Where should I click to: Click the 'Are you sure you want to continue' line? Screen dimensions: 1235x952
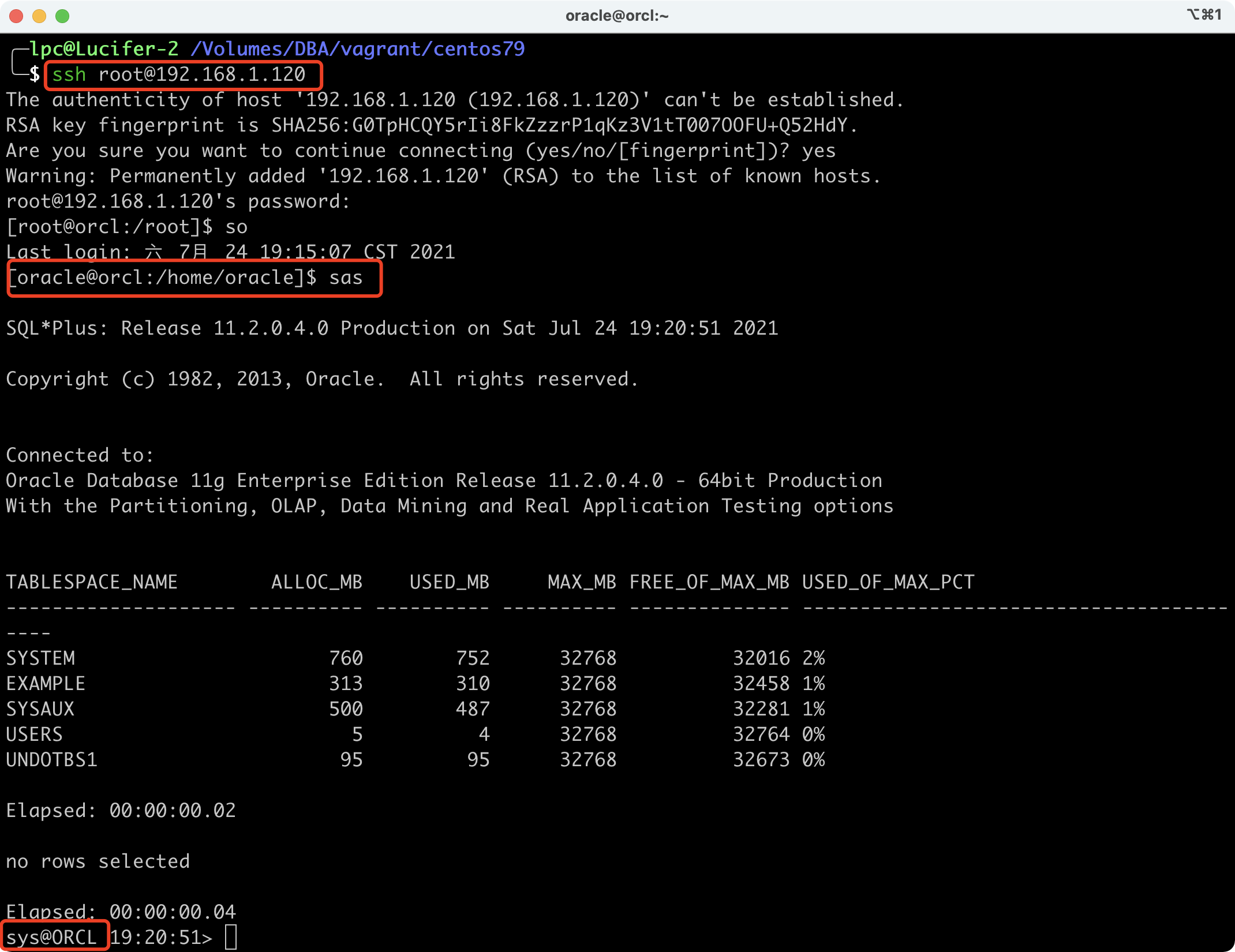pyautogui.click(x=421, y=151)
